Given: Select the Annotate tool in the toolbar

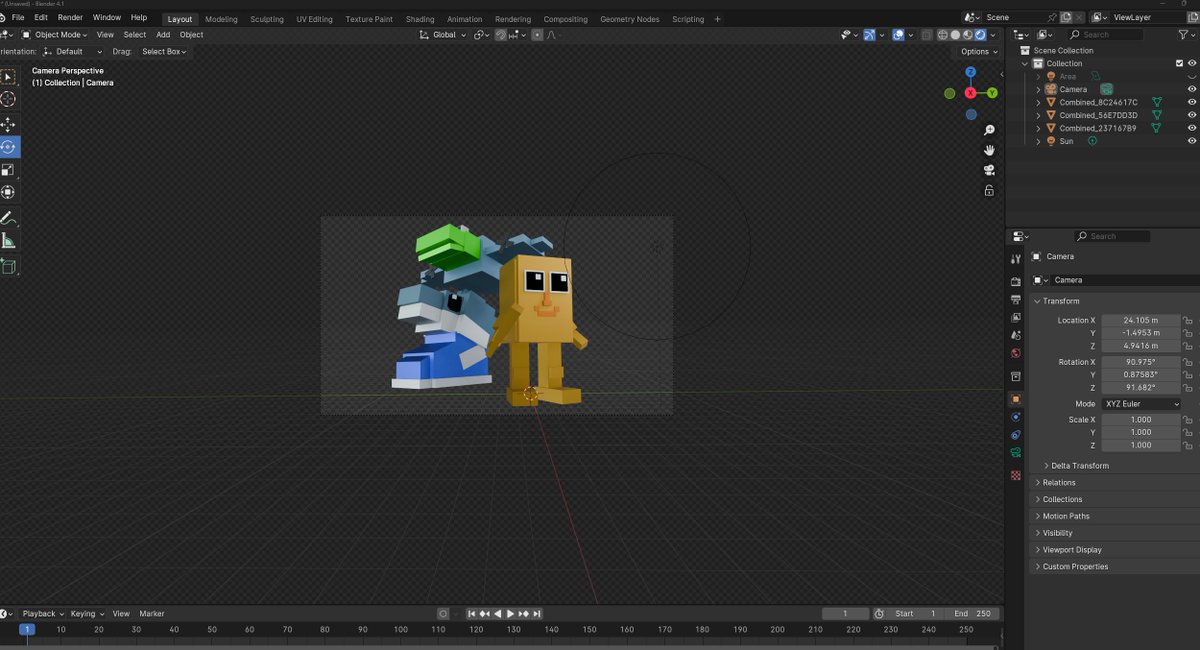Looking at the screenshot, I should pyautogui.click(x=8, y=218).
